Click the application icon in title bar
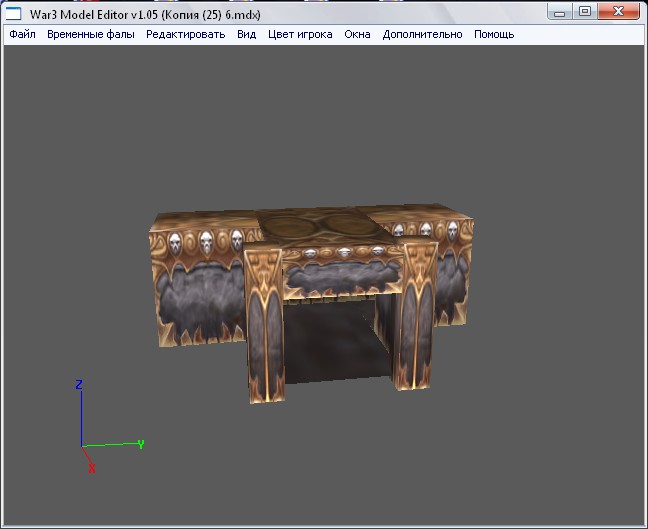This screenshot has width=648, height=529. (13, 14)
